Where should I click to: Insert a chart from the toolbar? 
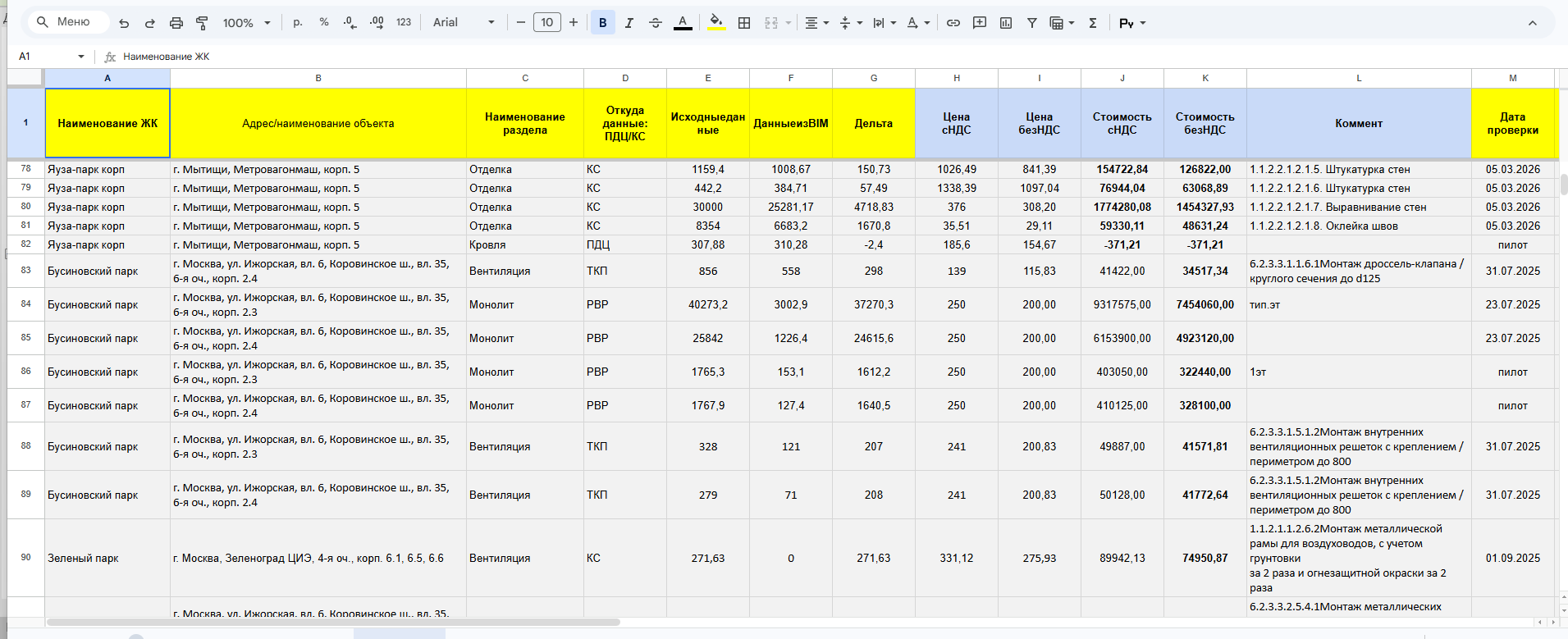click(1006, 23)
